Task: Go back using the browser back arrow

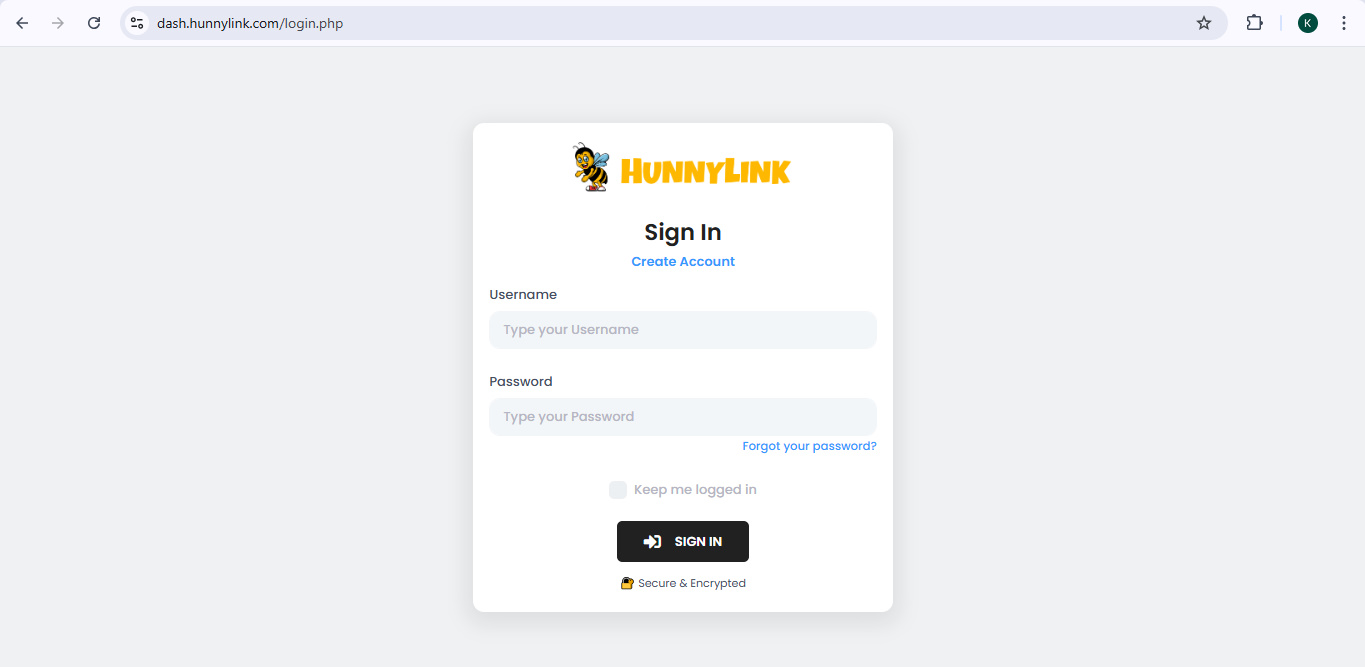Action: [x=22, y=23]
